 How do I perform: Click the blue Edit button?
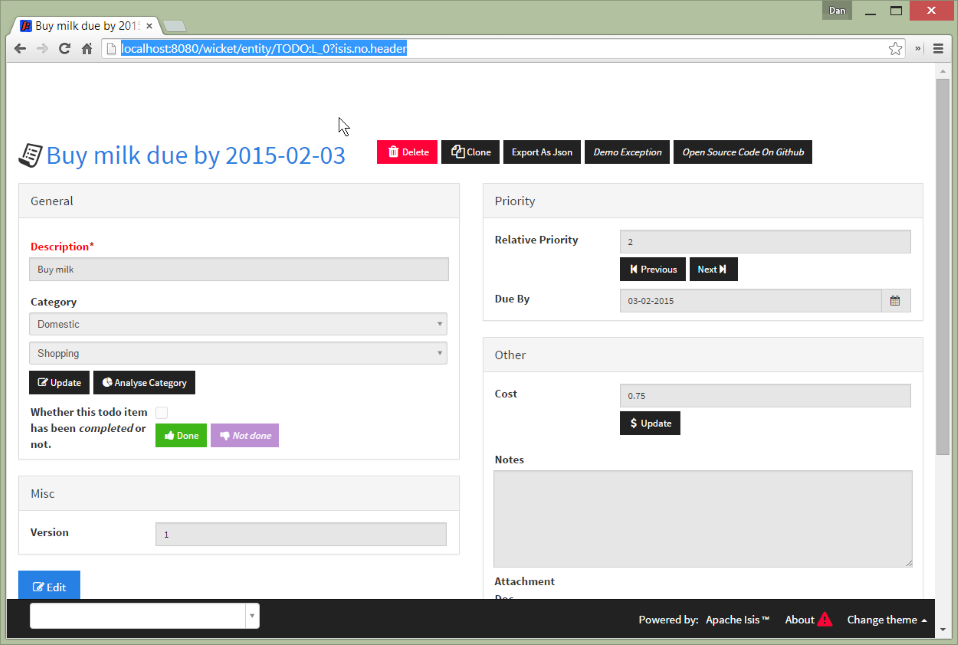pos(49,587)
